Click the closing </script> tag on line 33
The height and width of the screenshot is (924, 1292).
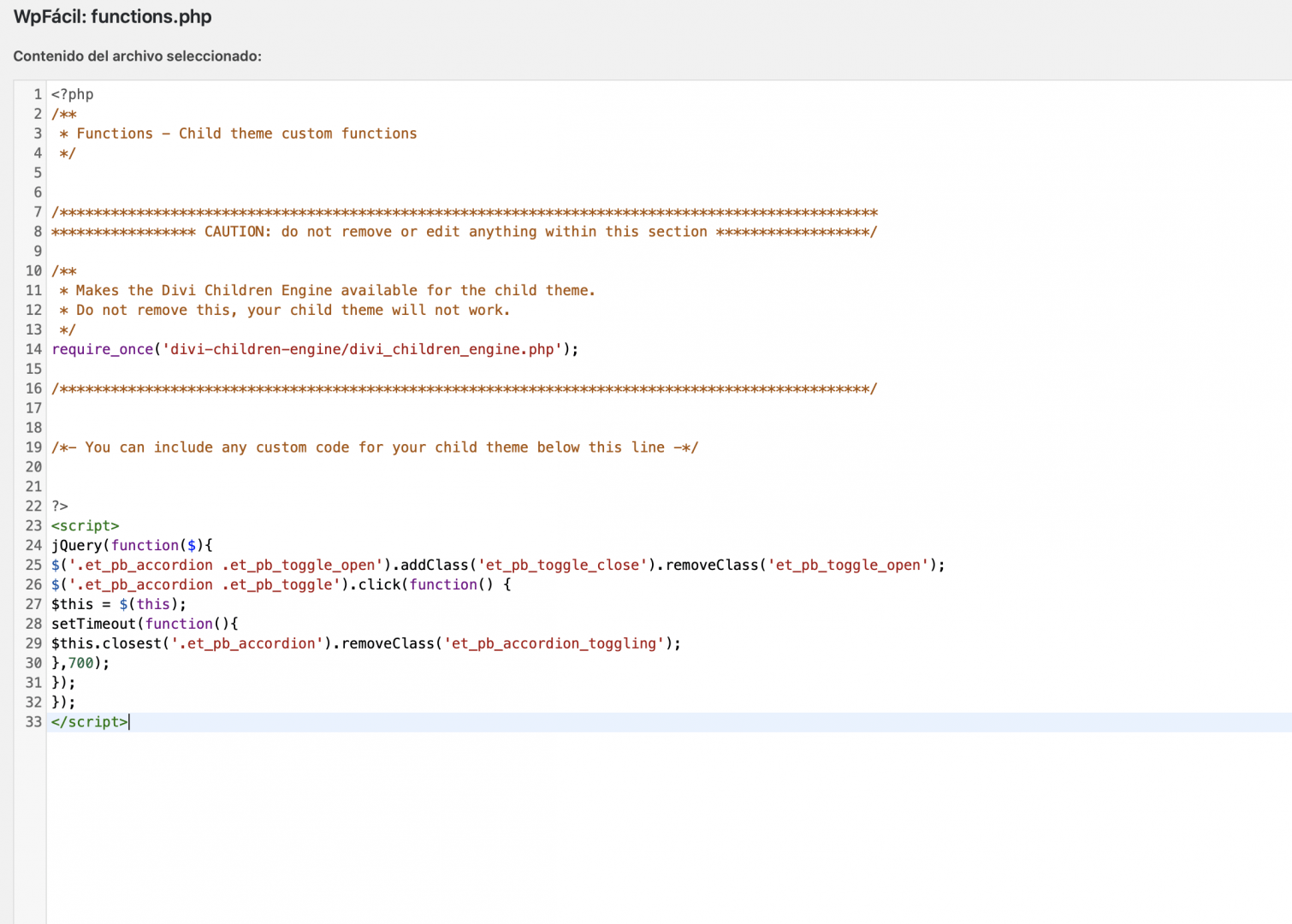click(90, 722)
